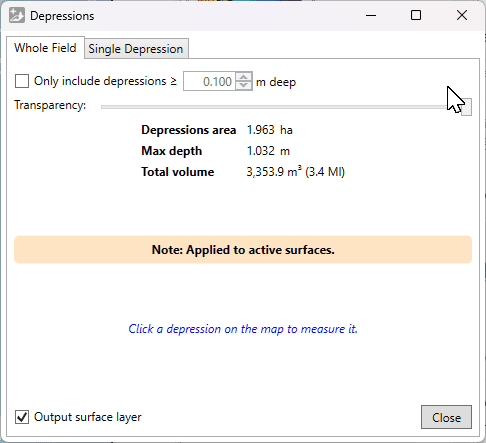Increase minimum depth with up stepper arrow
The height and width of the screenshot is (443, 486).
[x=244, y=77]
